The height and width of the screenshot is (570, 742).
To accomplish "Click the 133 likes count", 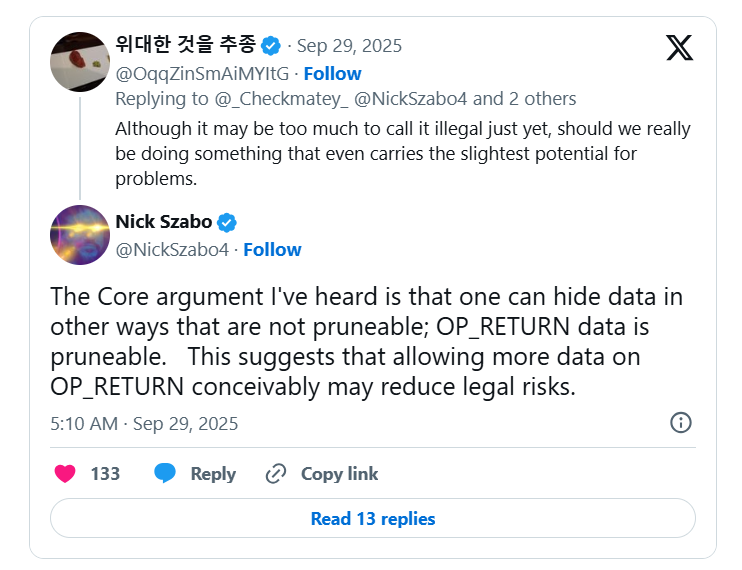I will click(105, 474).
